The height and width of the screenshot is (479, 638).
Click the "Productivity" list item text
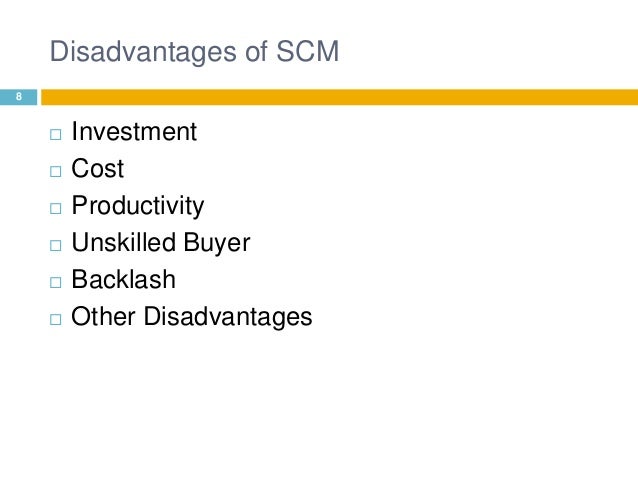[x=138, y=206]
